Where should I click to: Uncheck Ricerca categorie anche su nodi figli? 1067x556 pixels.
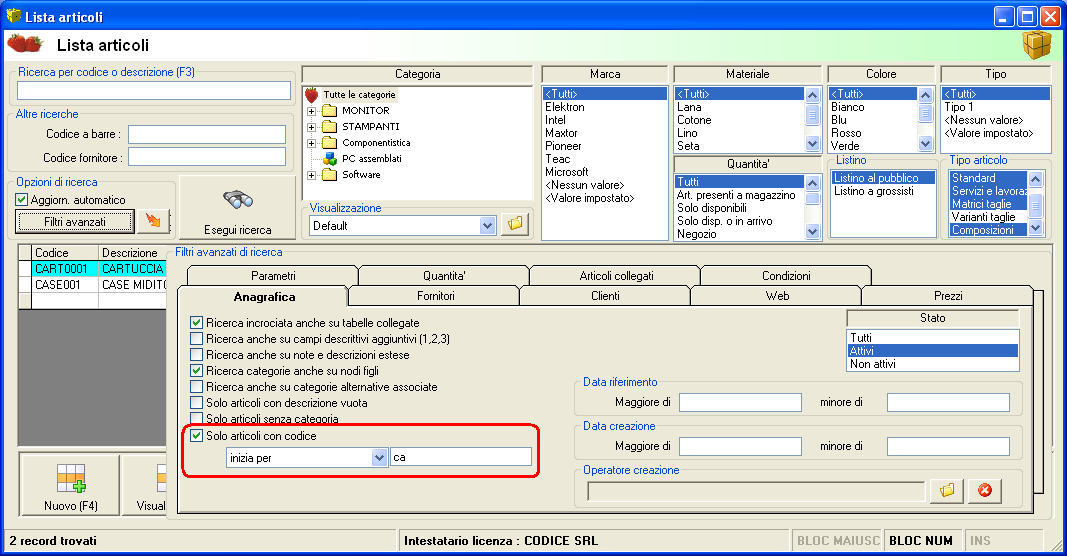click(197, 370)
